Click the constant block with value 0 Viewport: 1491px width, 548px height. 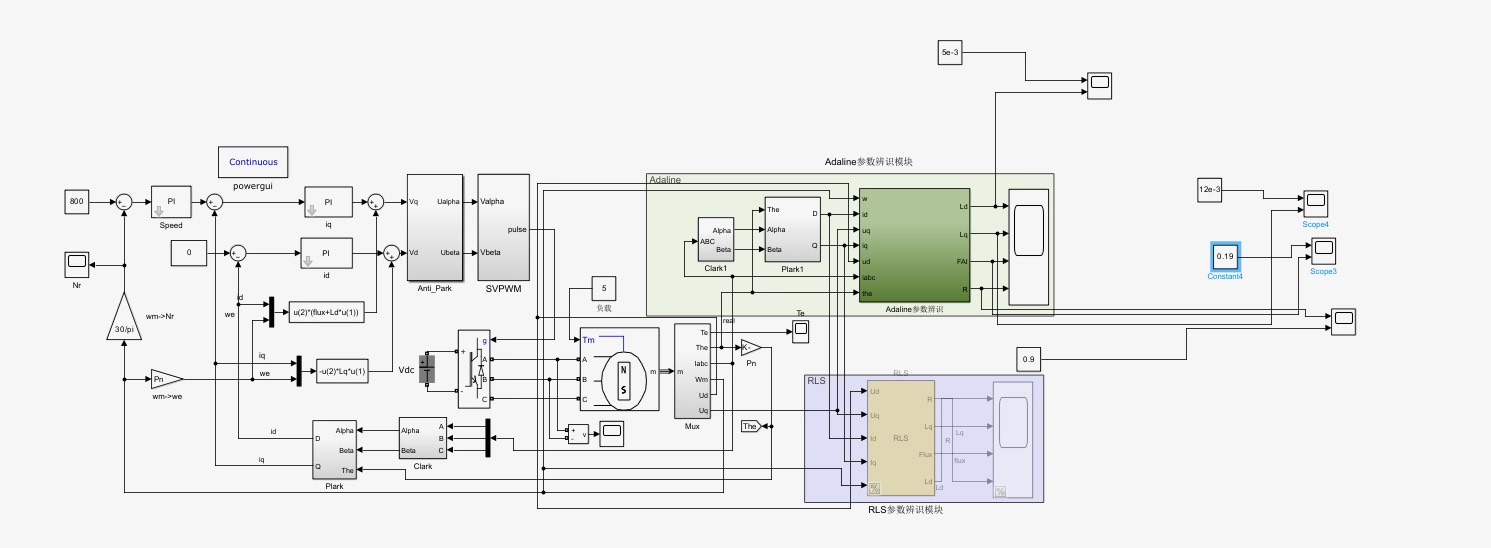coord(189,253)
